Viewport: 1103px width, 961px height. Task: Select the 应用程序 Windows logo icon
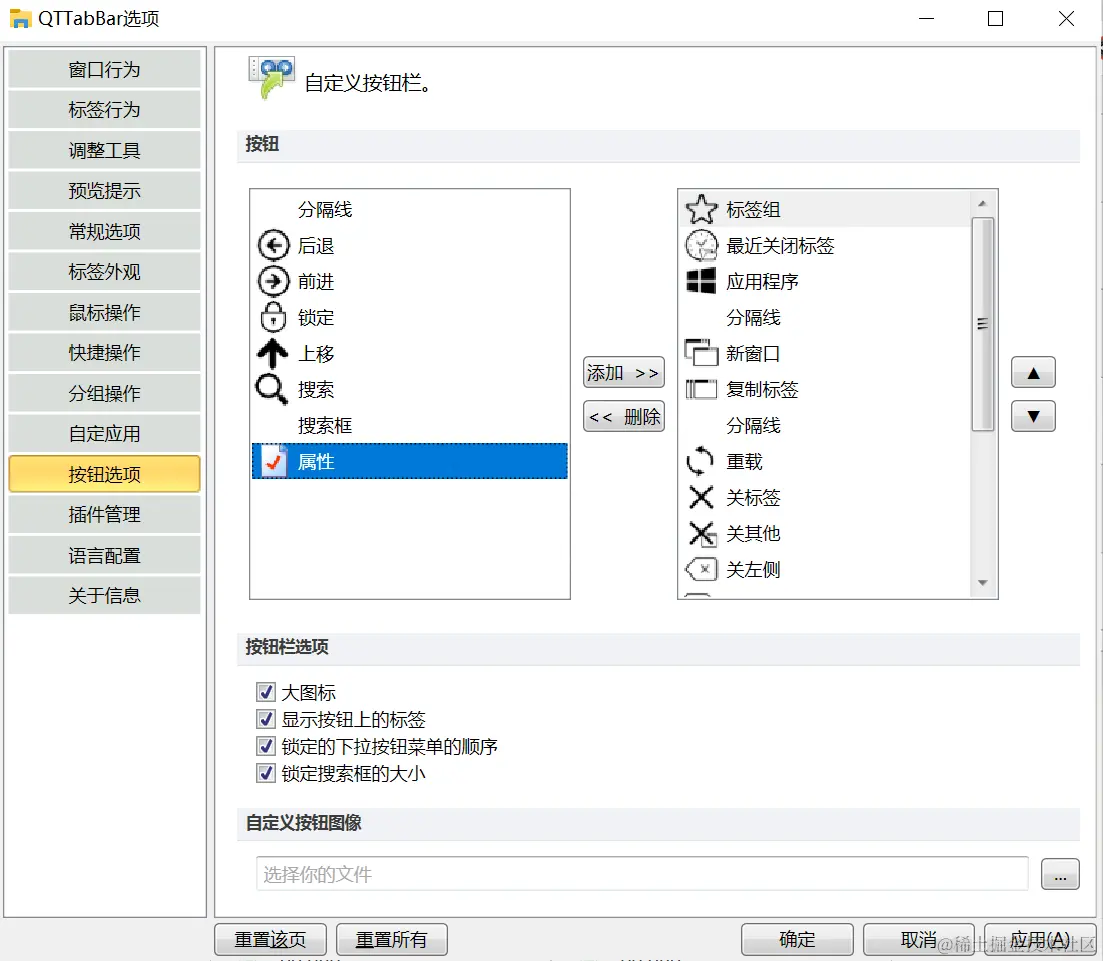701,281
